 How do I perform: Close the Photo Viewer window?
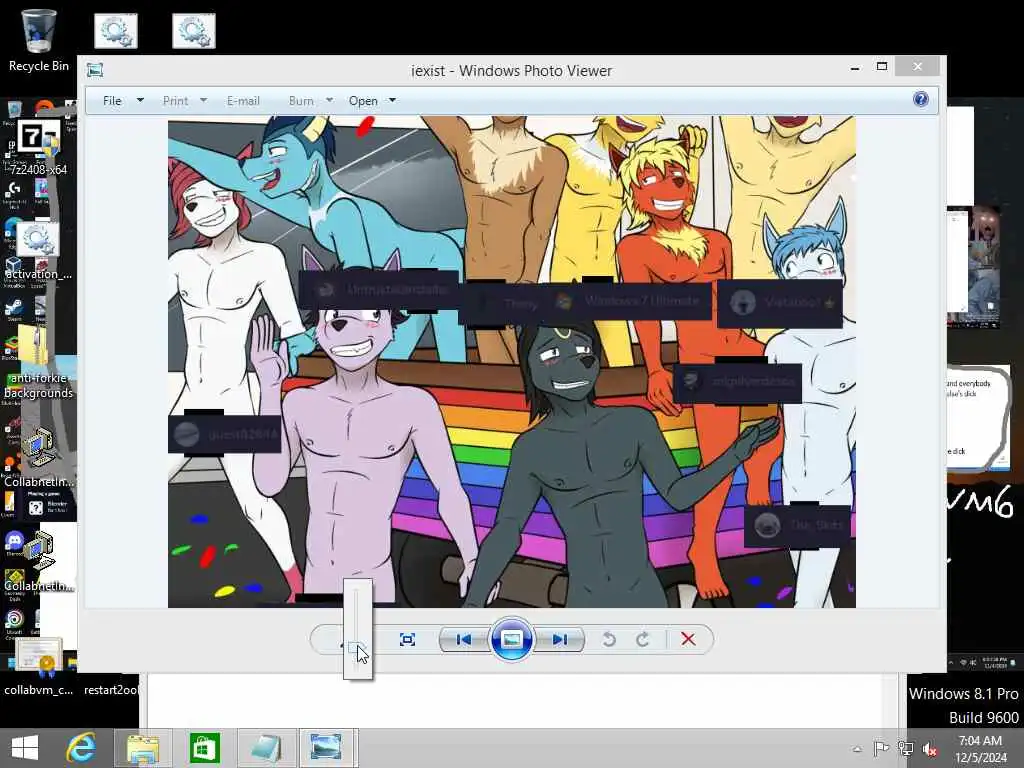pos(918,67)
